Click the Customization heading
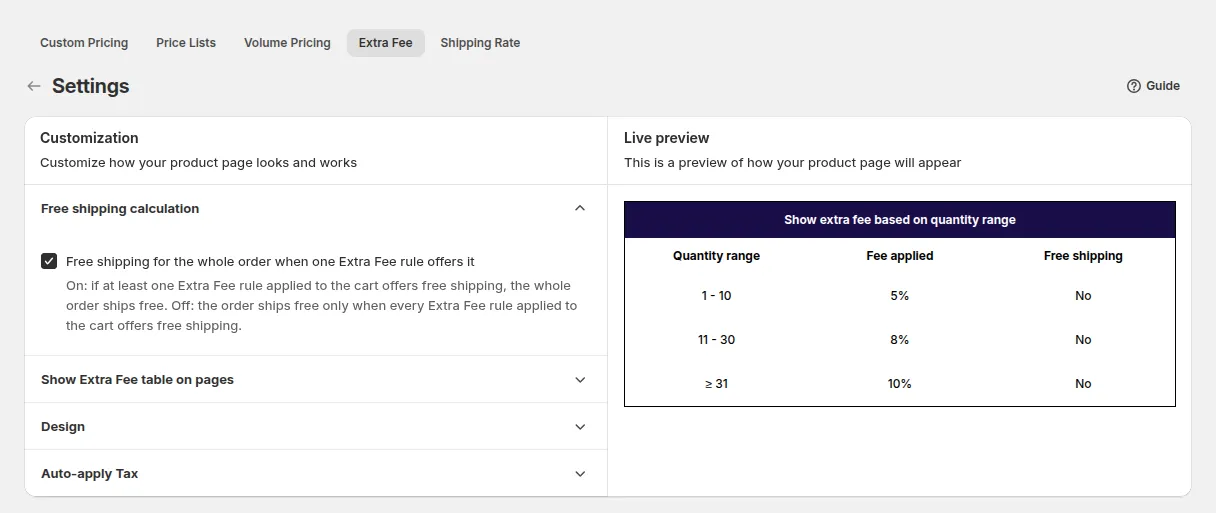 click(x=89, y=138)
